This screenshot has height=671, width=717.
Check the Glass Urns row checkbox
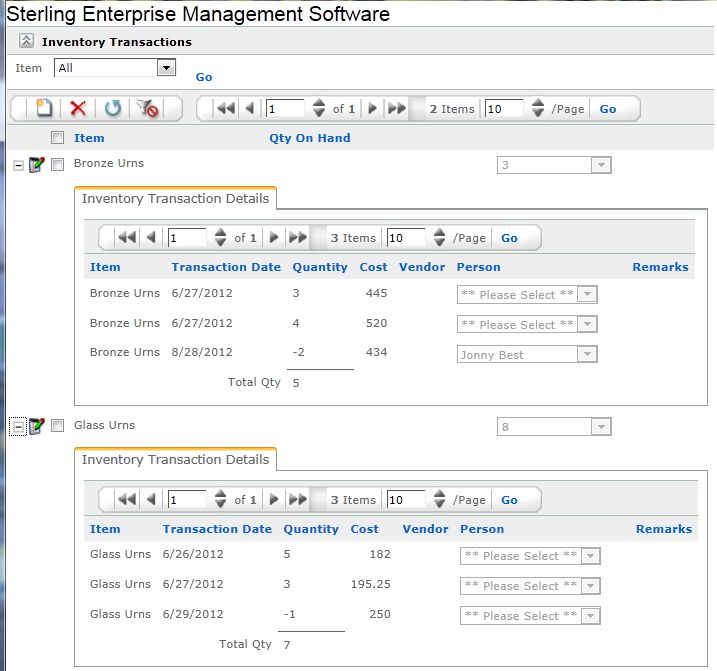coord(57,425)
